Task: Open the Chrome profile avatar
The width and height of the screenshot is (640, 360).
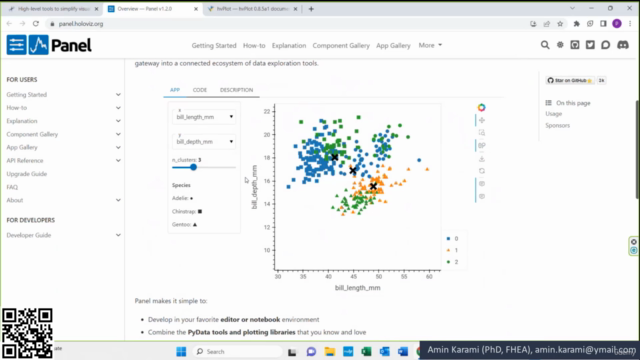Action: tap(617, 24)
